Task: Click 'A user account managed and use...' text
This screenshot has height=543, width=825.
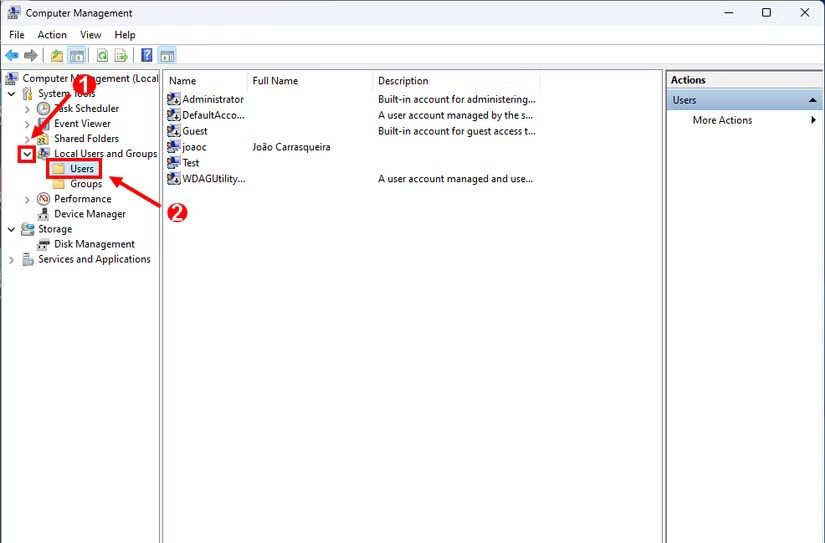Action: [x=456, y=178]
